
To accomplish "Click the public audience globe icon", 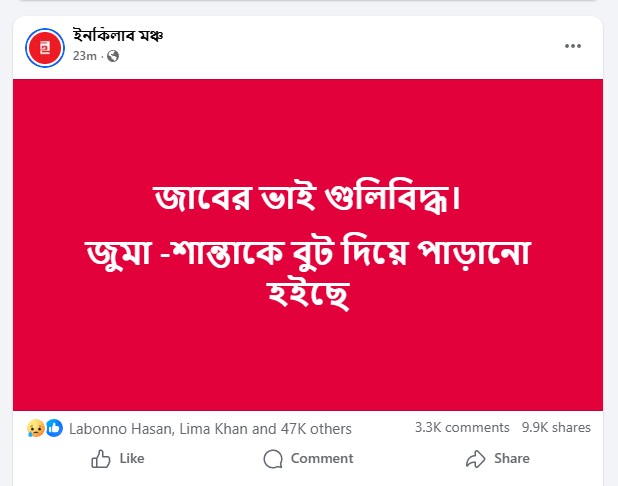I will (x=112, y=56).
